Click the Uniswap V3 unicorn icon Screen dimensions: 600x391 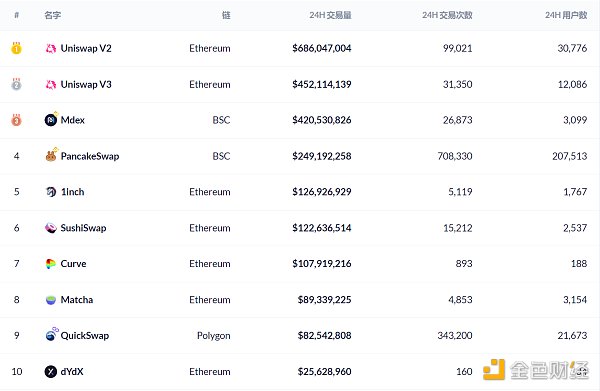click(51, 84)
